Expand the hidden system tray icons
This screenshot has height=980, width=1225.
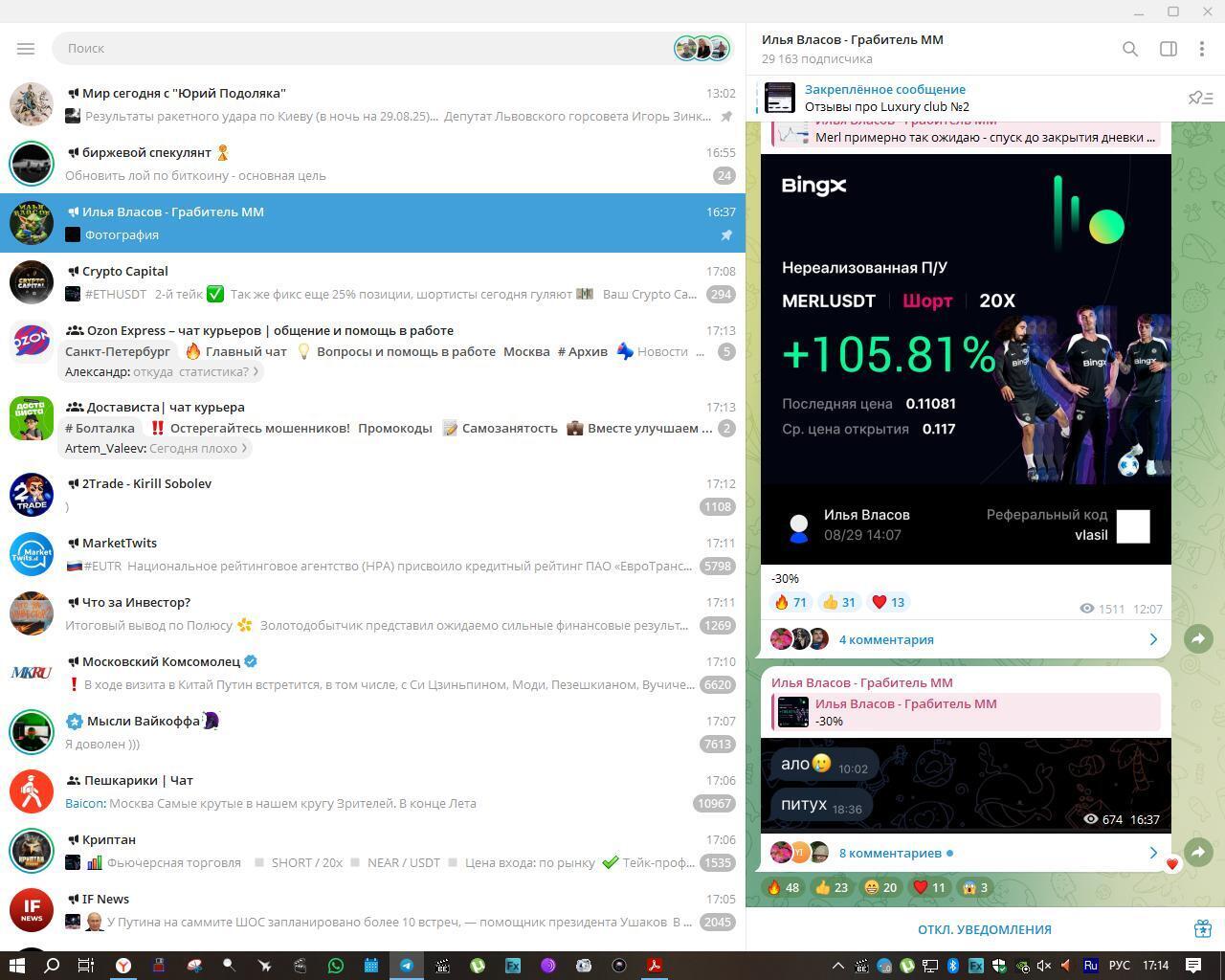(837, 966)
